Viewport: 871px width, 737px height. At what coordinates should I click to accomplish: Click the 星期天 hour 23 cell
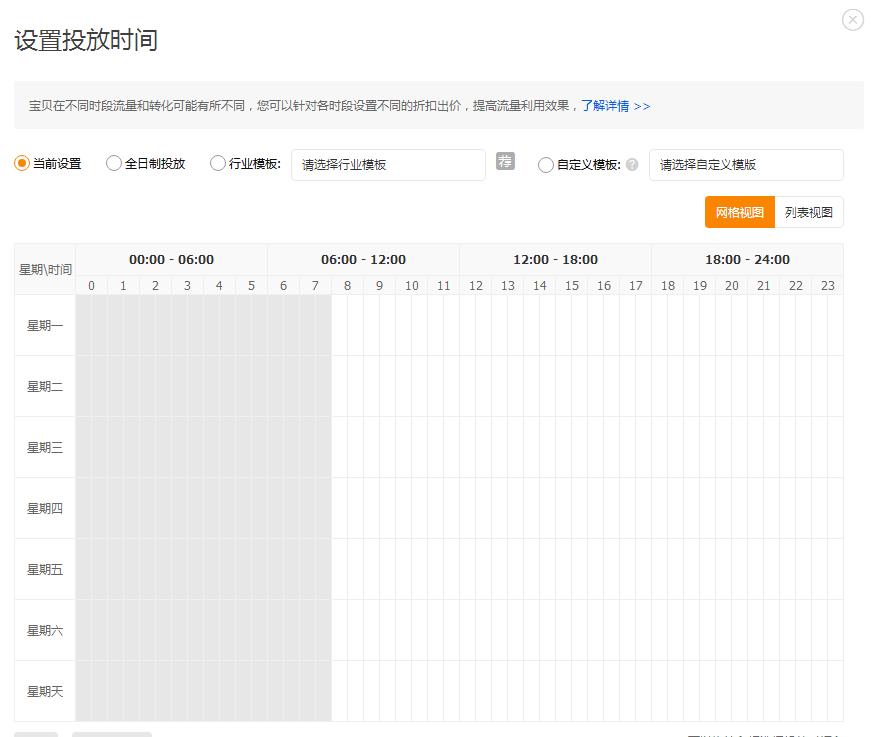[x=827, y=690]
